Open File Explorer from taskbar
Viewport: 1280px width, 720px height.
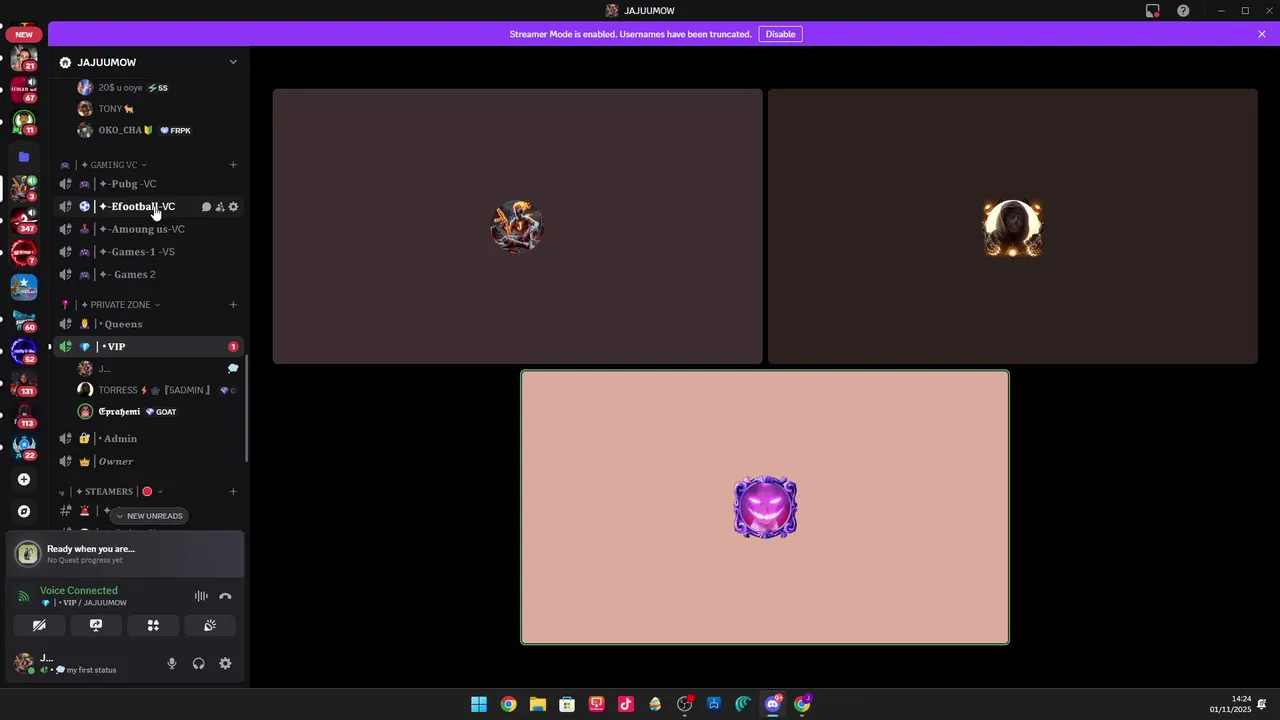click(x=537, y=704)
